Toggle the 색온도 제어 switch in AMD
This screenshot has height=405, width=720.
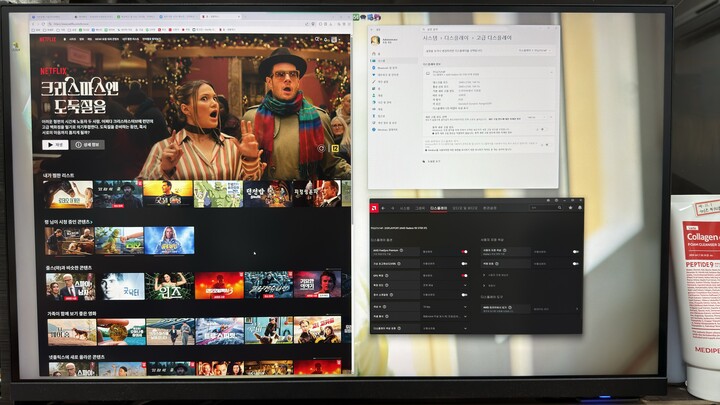pyautogui.click(x=576, y=264)
